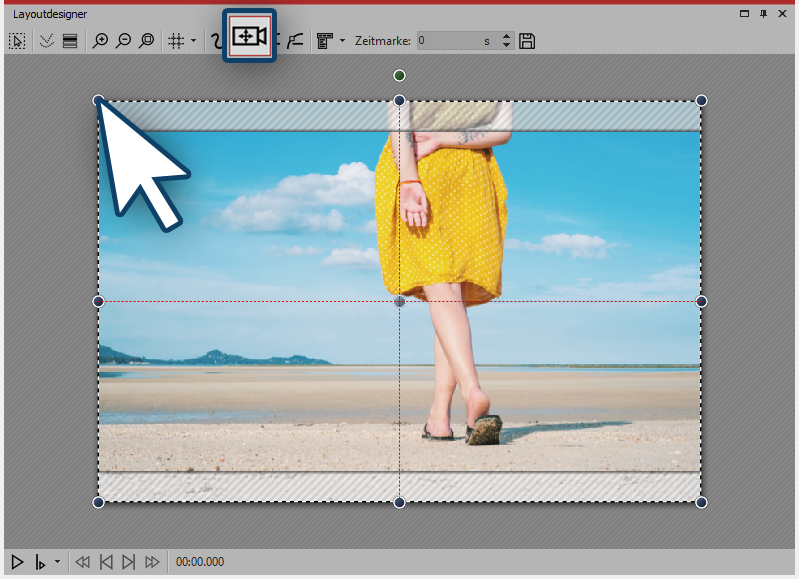Click the Zeitmarke time input field
This screenshot has height=579, width=799.
[445, 41]
